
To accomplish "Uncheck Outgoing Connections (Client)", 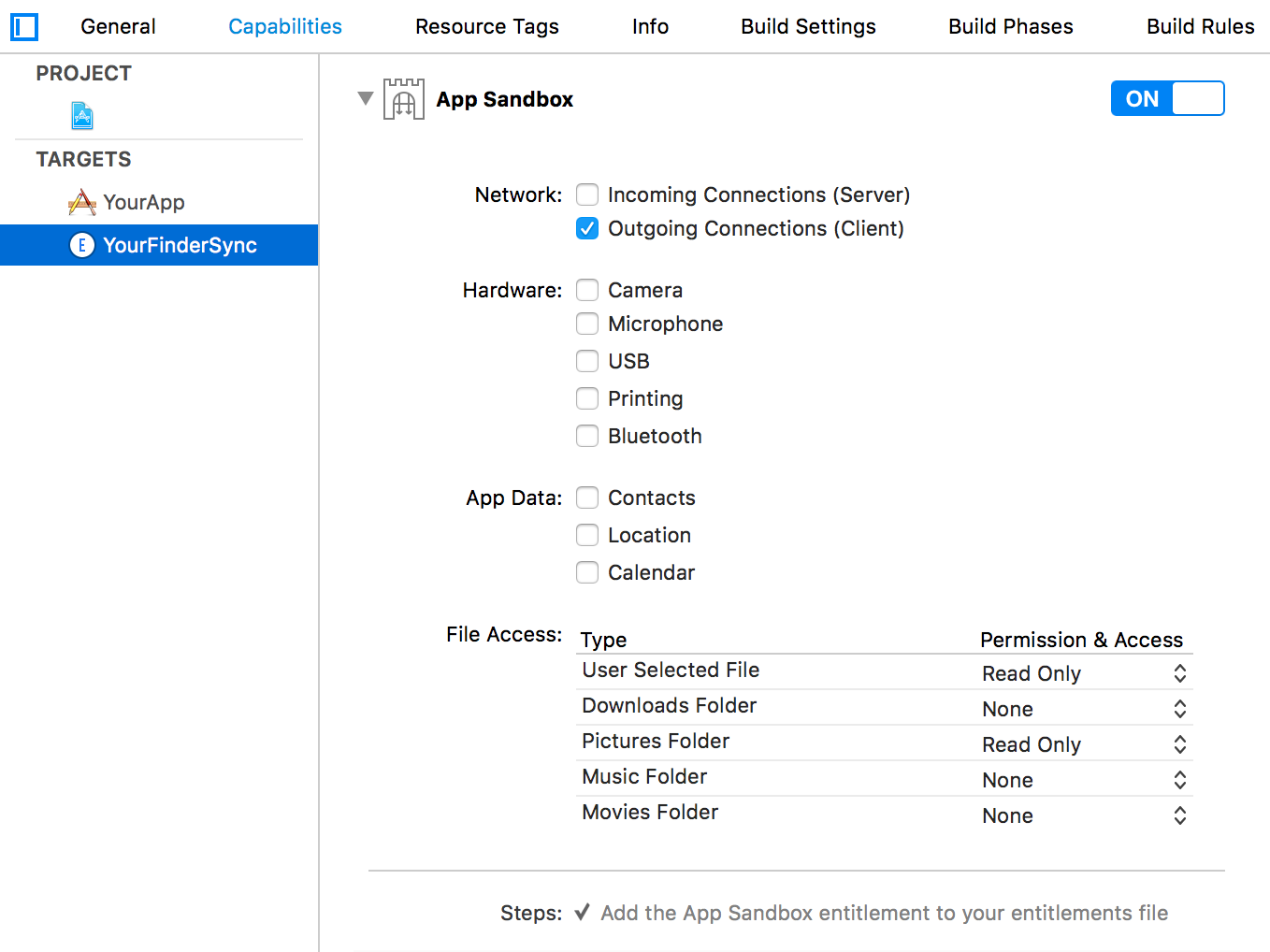I will [x=587, y=228].
